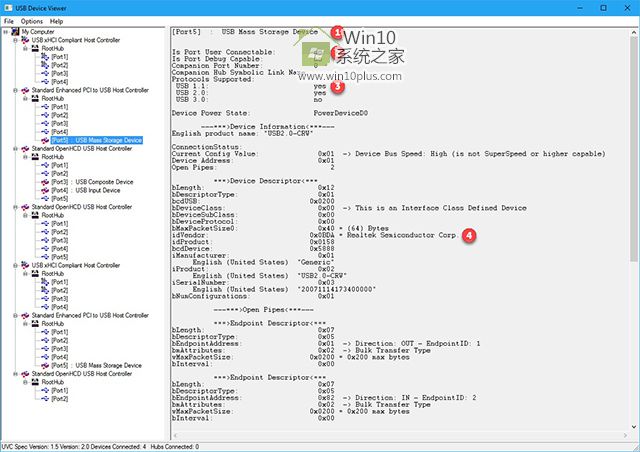Viewport: 640px width, 452px height.
Task: Collapse the RootHub that holds the highlighted storage device
Action: pyautogui.click(x=25, y=98)
